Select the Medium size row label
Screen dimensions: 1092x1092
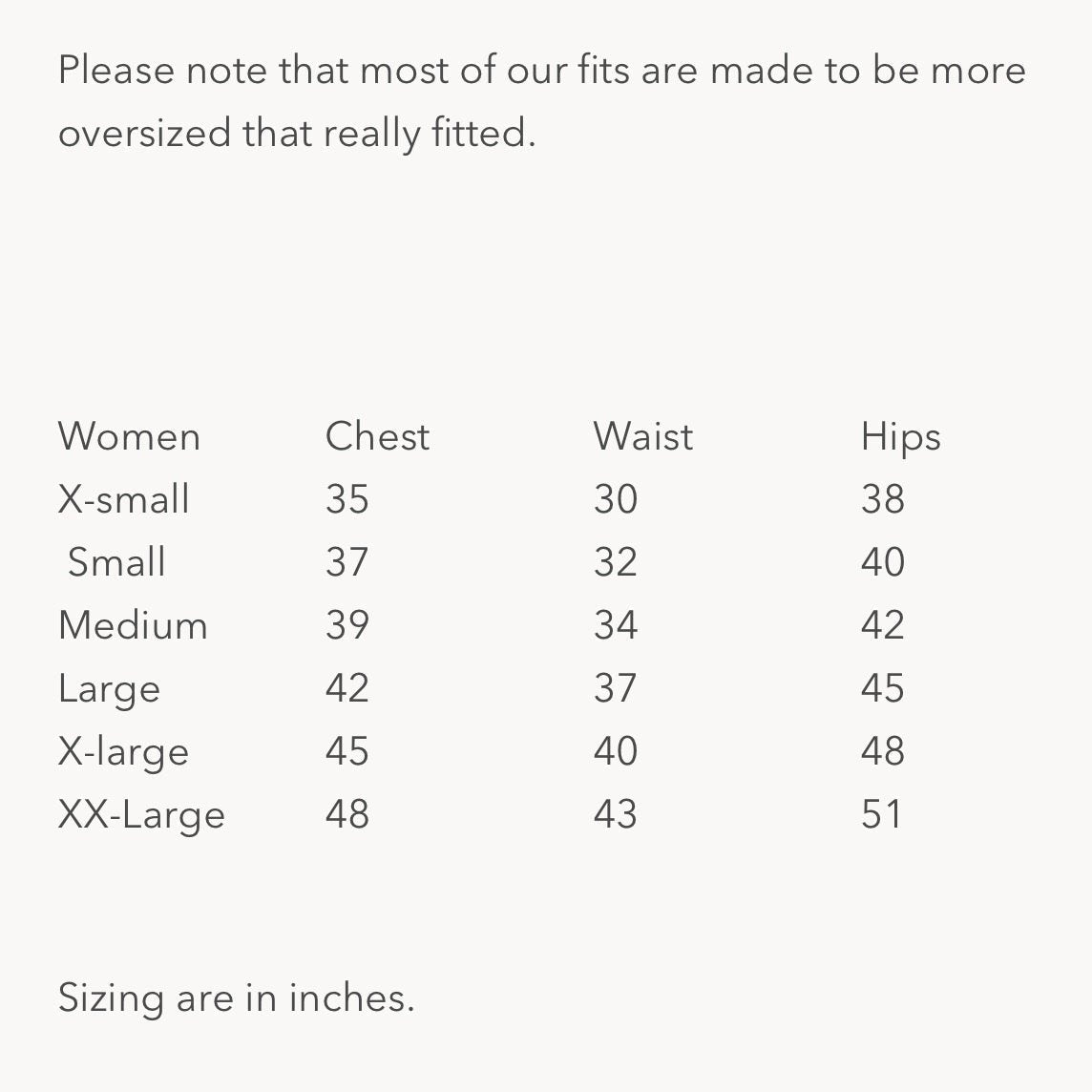click(x=133, y=625)
